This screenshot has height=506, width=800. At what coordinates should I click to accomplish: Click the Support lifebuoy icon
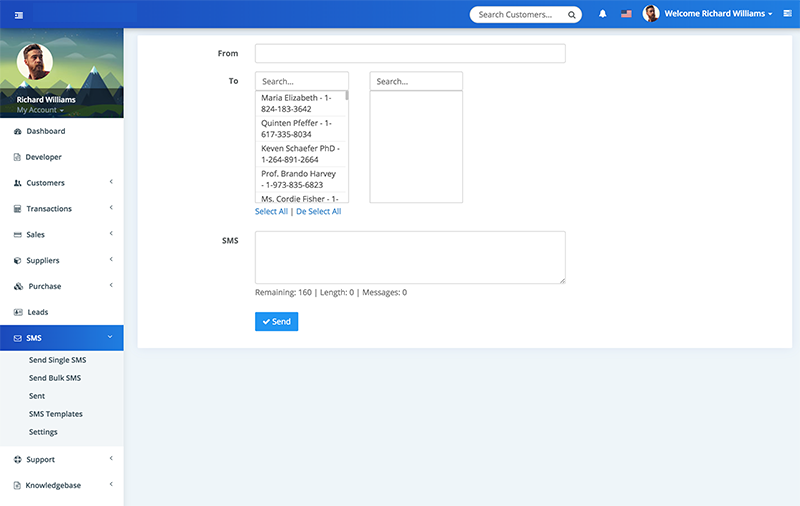(x=17, y=460)
